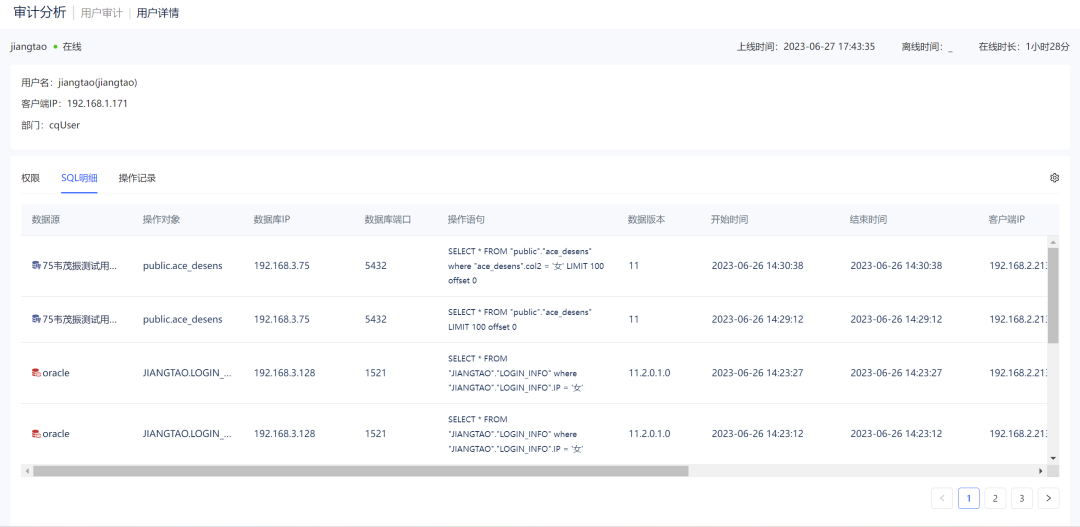Click the 结束时间 column header
The width and height of the screenshot is (1080, 527).
[869, 220]
